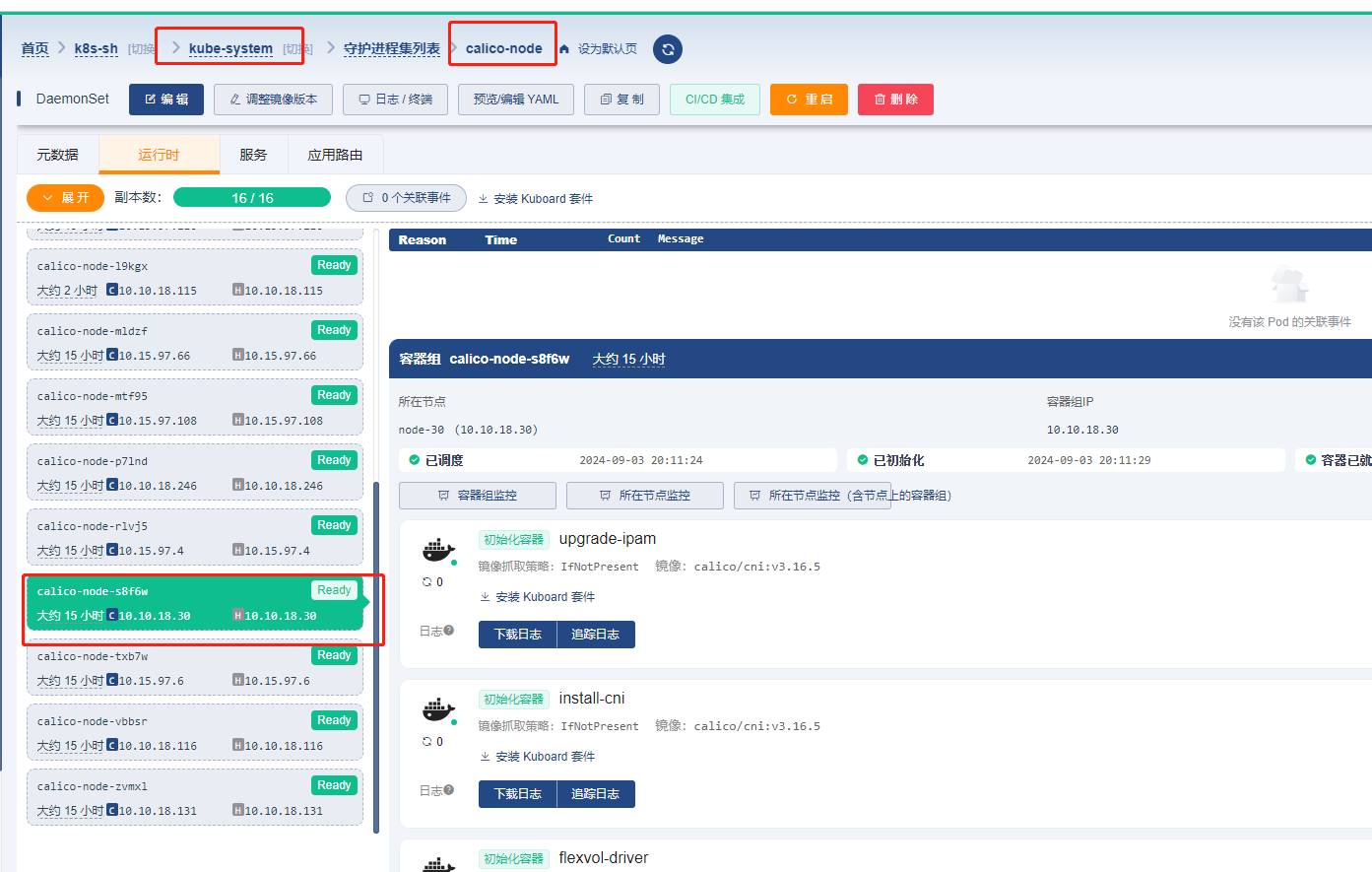This screenshot has width=1372, height=872.
Task: Click 大约 15 小时 in the 容器组 header
Action: pyautogui.click(x=628, y=360)
